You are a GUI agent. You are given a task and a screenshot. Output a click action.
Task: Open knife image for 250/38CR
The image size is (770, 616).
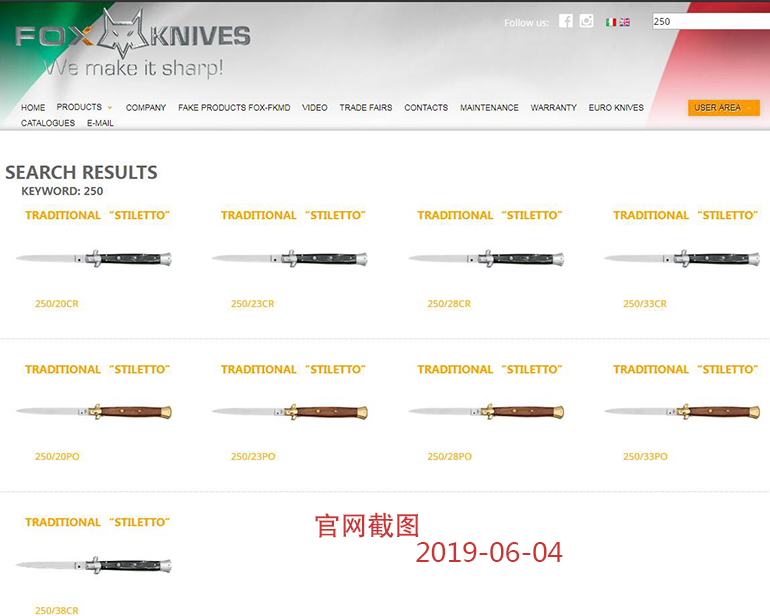94,565
